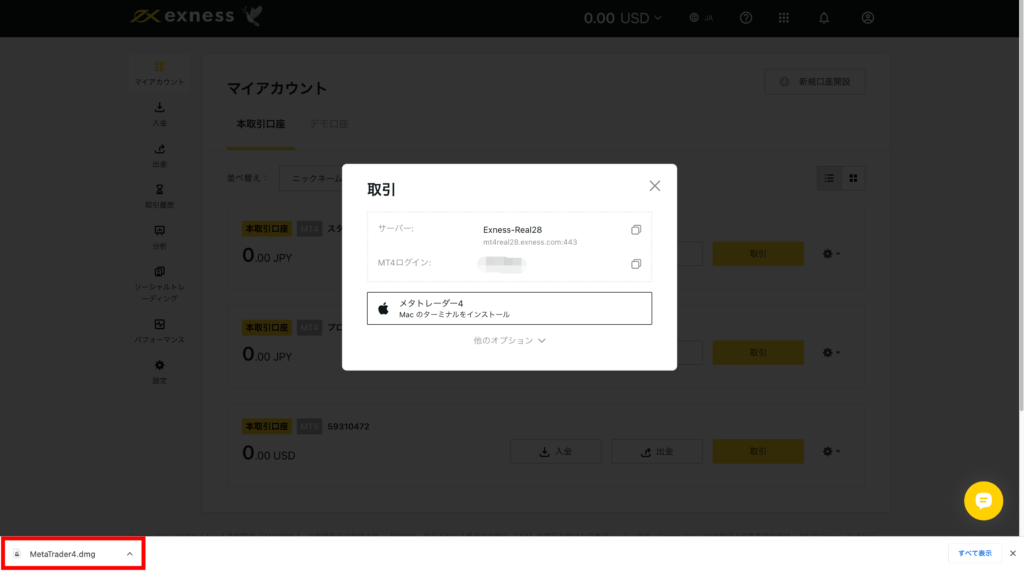1024x571 pixels.
Task: Copy the MT4 login number
Action: tap(635, 264)
